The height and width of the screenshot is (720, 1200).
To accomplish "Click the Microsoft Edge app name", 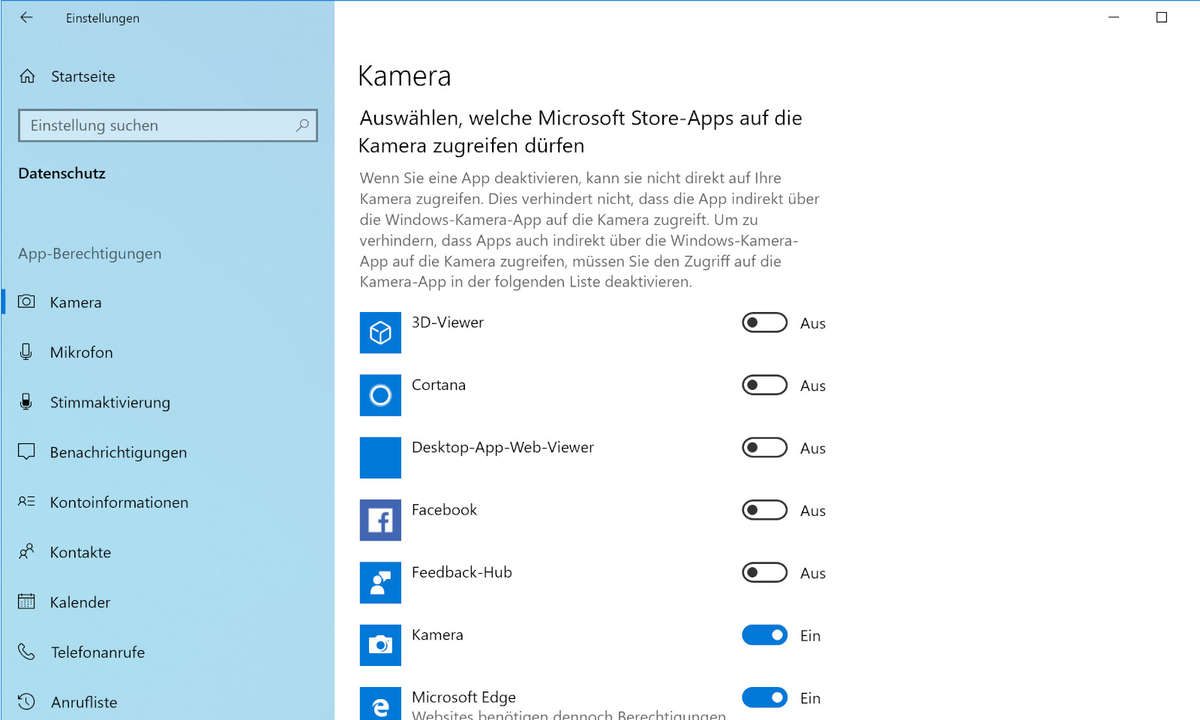I will (464, 697).
